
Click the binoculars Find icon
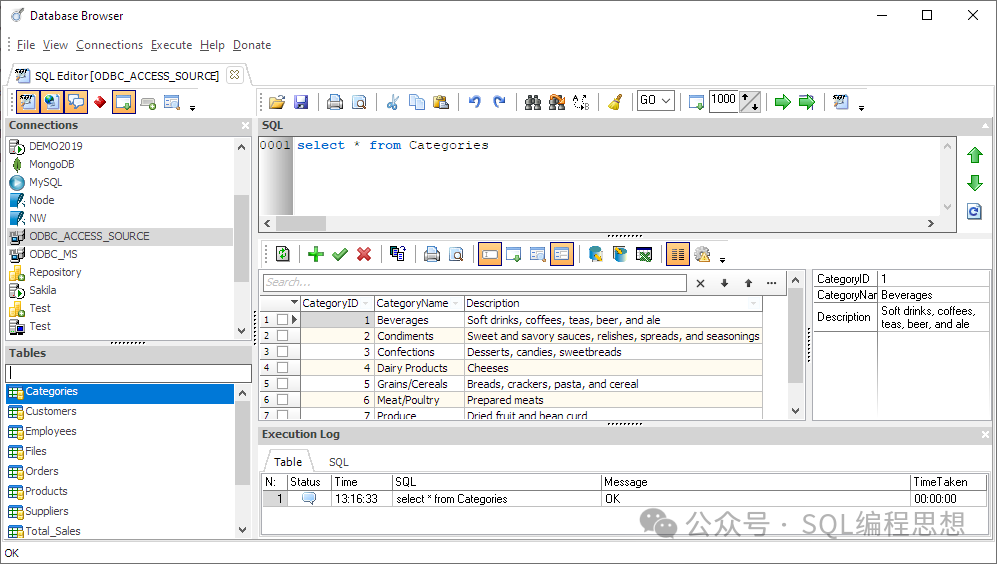(x=532, y=102)
